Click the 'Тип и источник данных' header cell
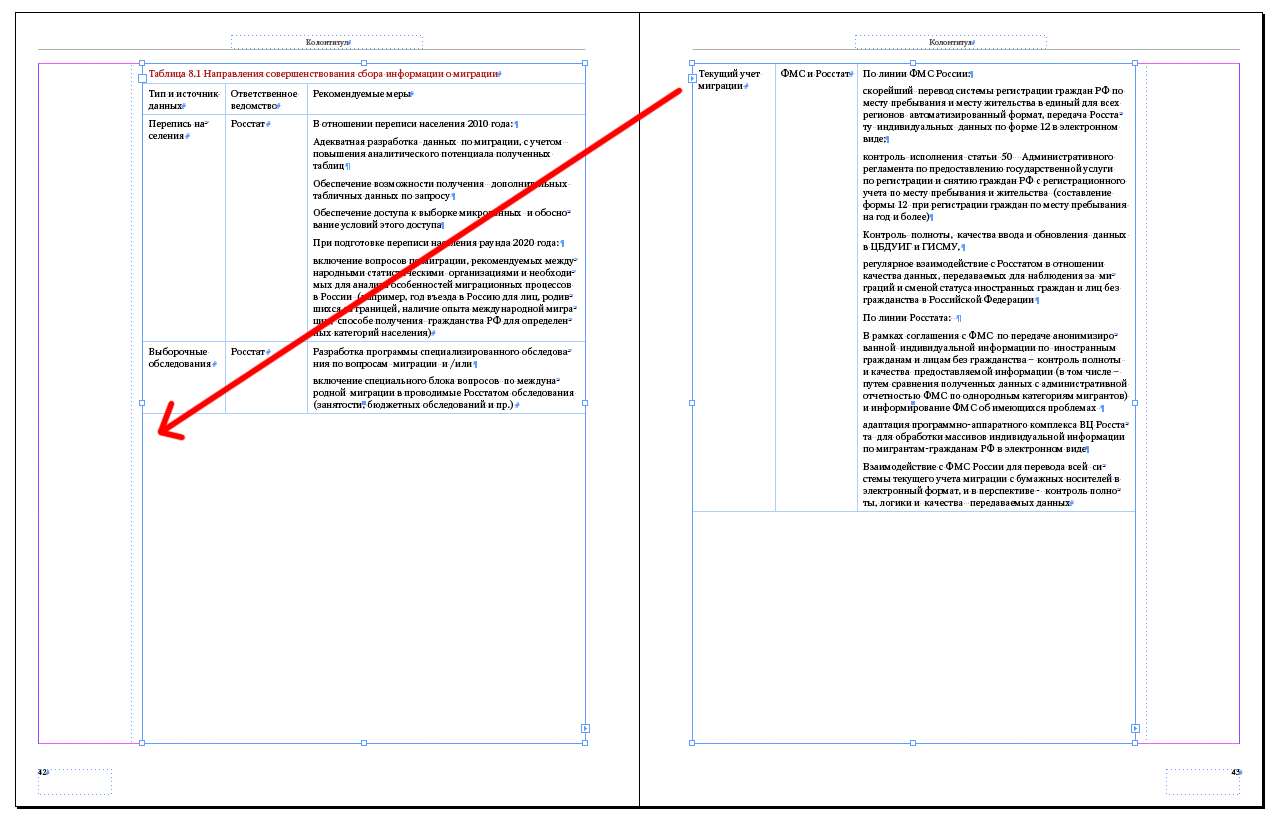This screenshot has width=1276, height=821. (x=184, y=99)
